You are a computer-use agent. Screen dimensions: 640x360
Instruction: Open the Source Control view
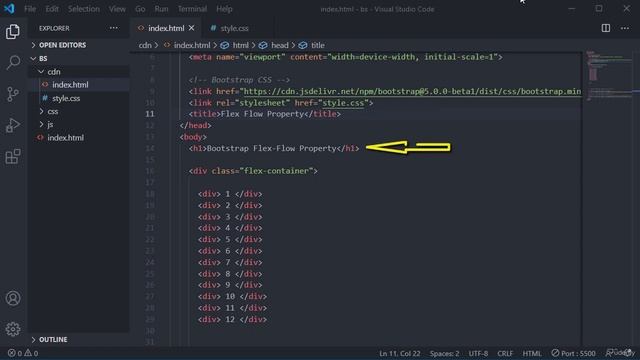pyautogui.click(x=13, y=94)
